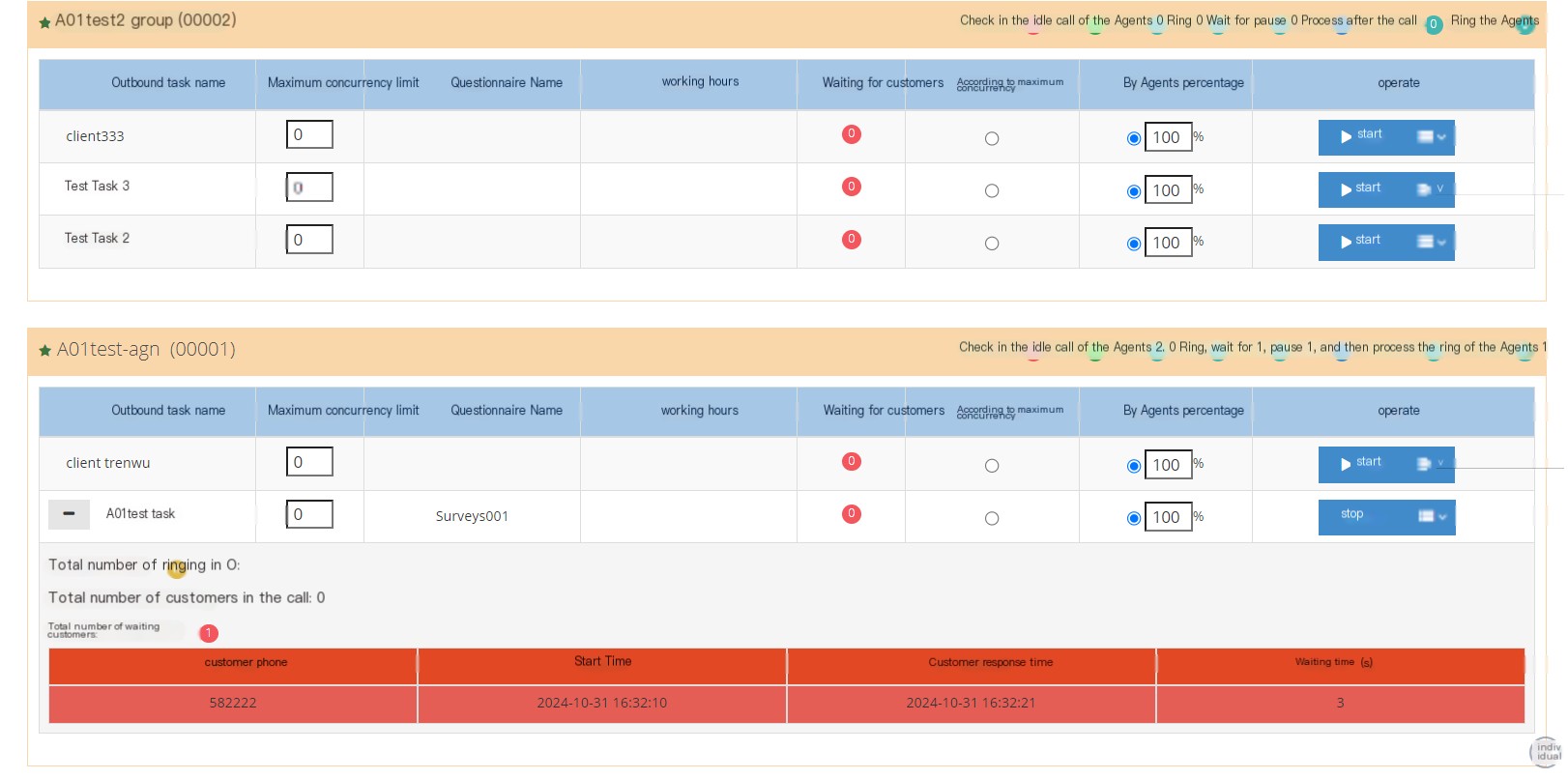Stop the A01test task
Image resolution: width=1568 pixels, height=779 pixels.
click(x=1361, y=516)
